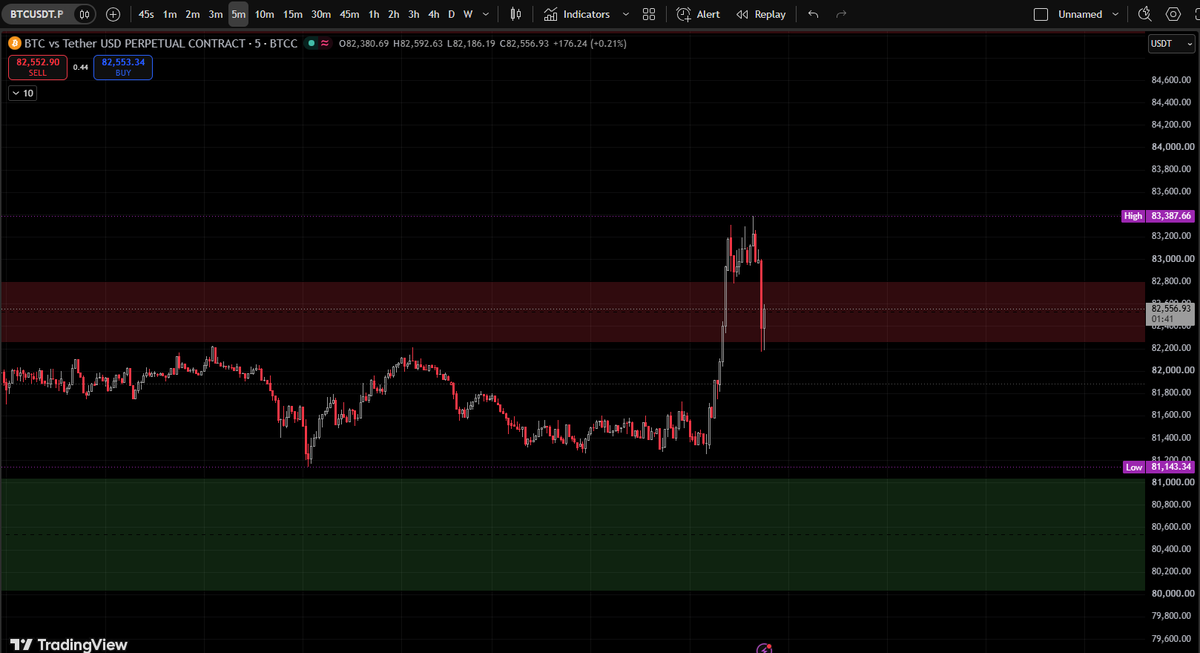Click the High 83,387.66 price label
This screenshot has width=1200, height=653.
(x=1158, y=216)
